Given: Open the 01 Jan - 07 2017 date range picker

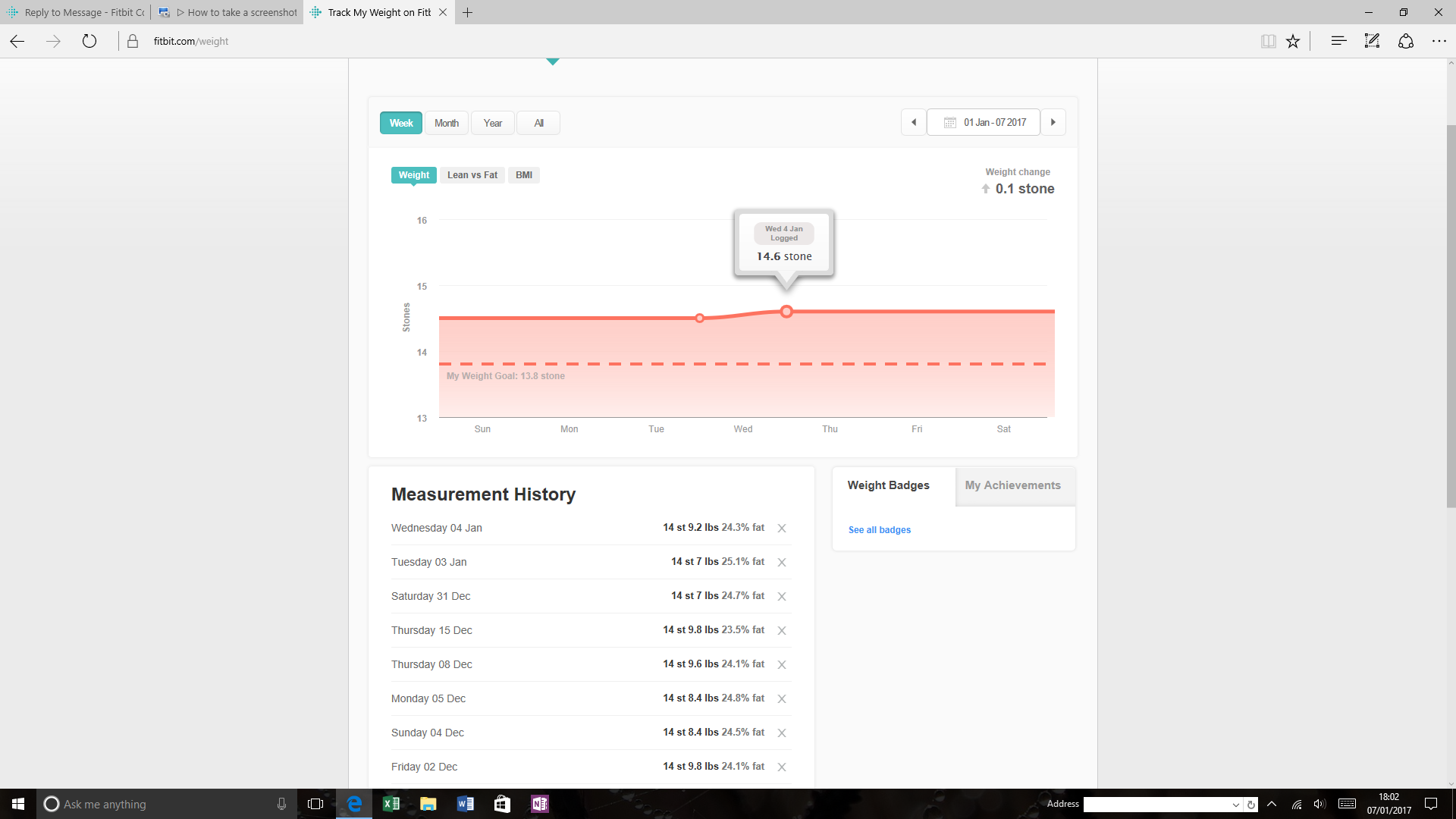Looking at the screenshot, I should [x=984, y=122].
